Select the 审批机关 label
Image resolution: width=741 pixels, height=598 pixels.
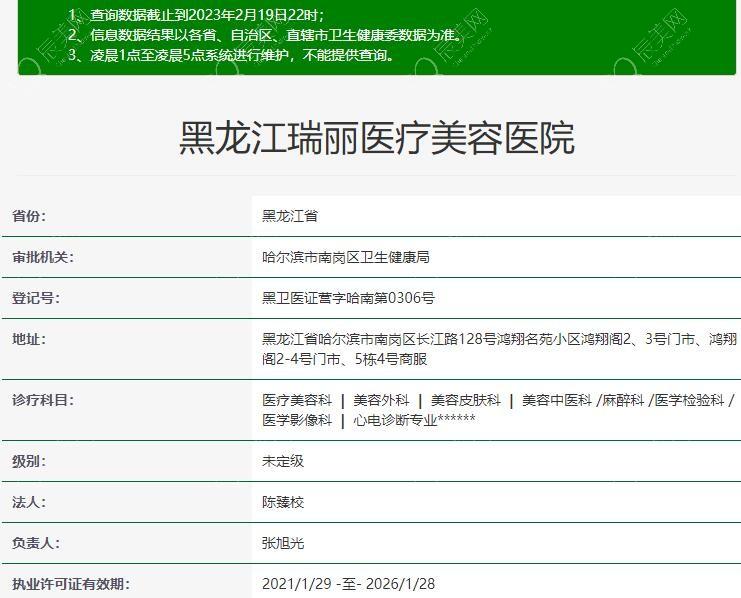coord(43,257)
